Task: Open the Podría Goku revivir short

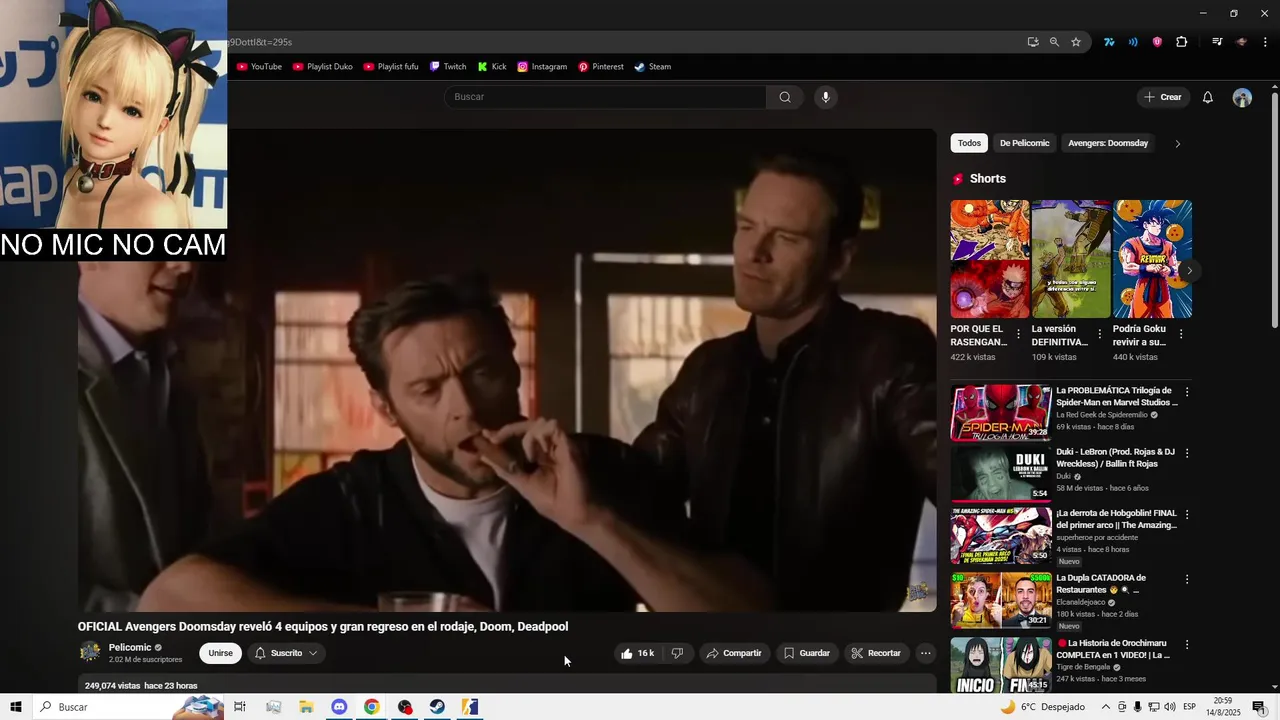Action: tap(1152, 259)
